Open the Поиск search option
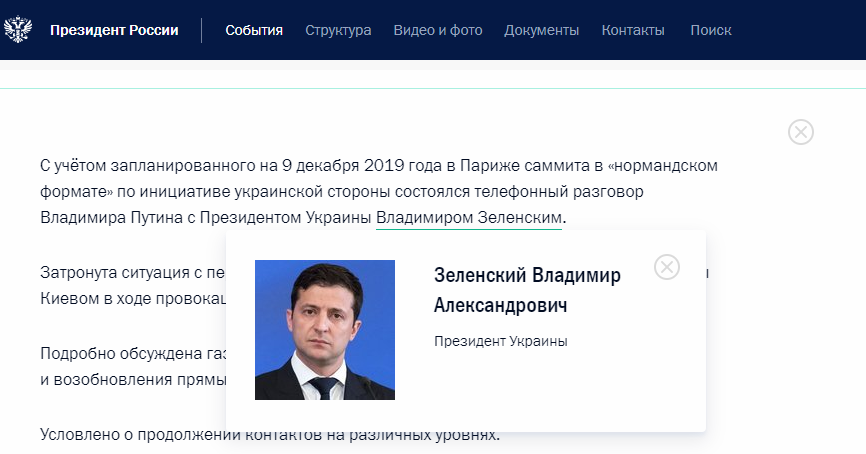Image resolution: width=866 pixels, height=454 pixels. coord(710,30)
